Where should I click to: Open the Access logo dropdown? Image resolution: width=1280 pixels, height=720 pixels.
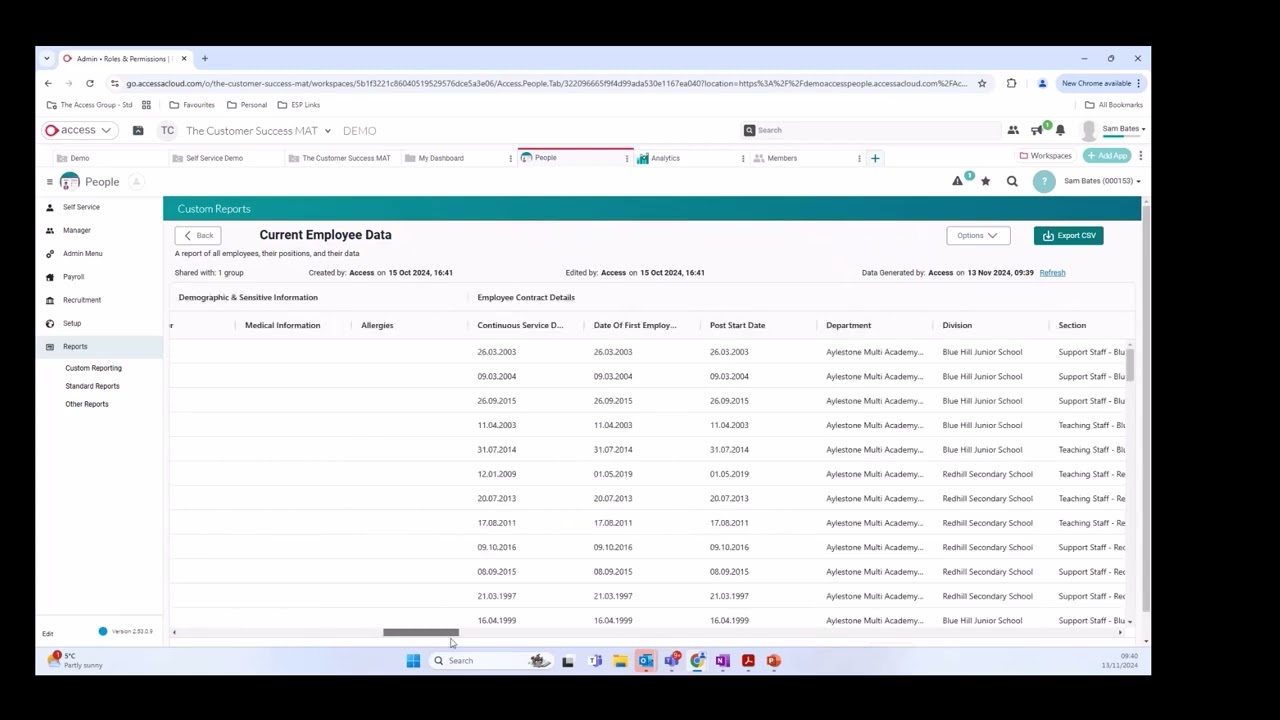78,130
